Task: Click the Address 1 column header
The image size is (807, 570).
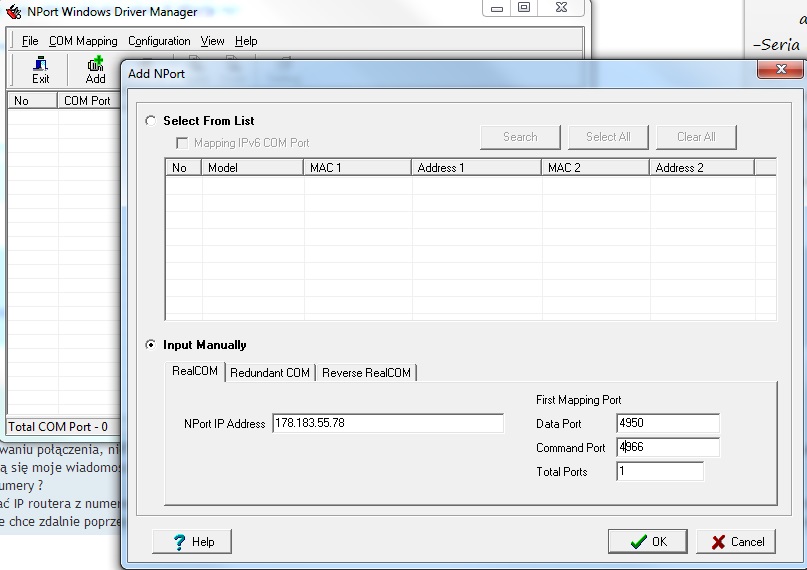Action: [477, 168]
